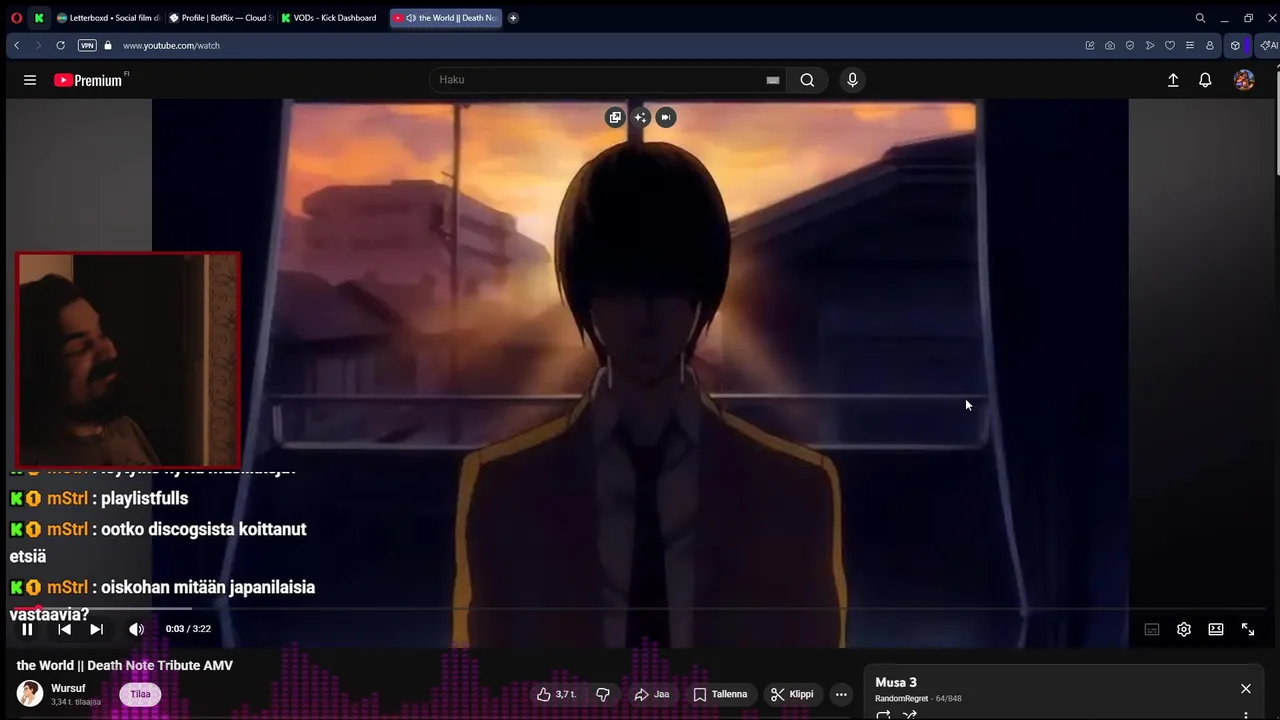
Task: Open the Opera main menu
Action: tap(16, 18)
